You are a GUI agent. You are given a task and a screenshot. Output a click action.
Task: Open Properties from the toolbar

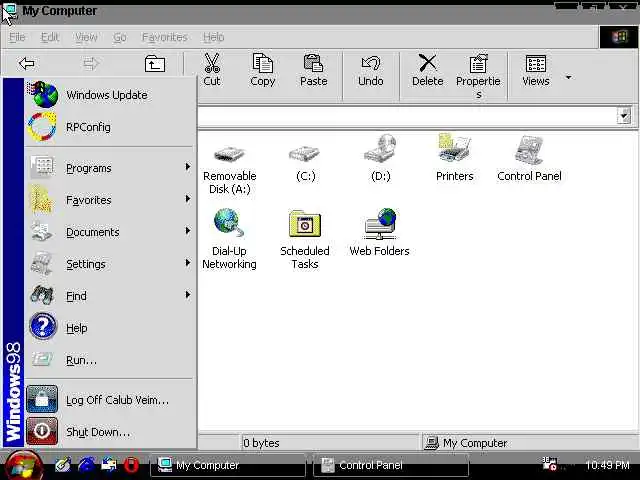[478, 76]
